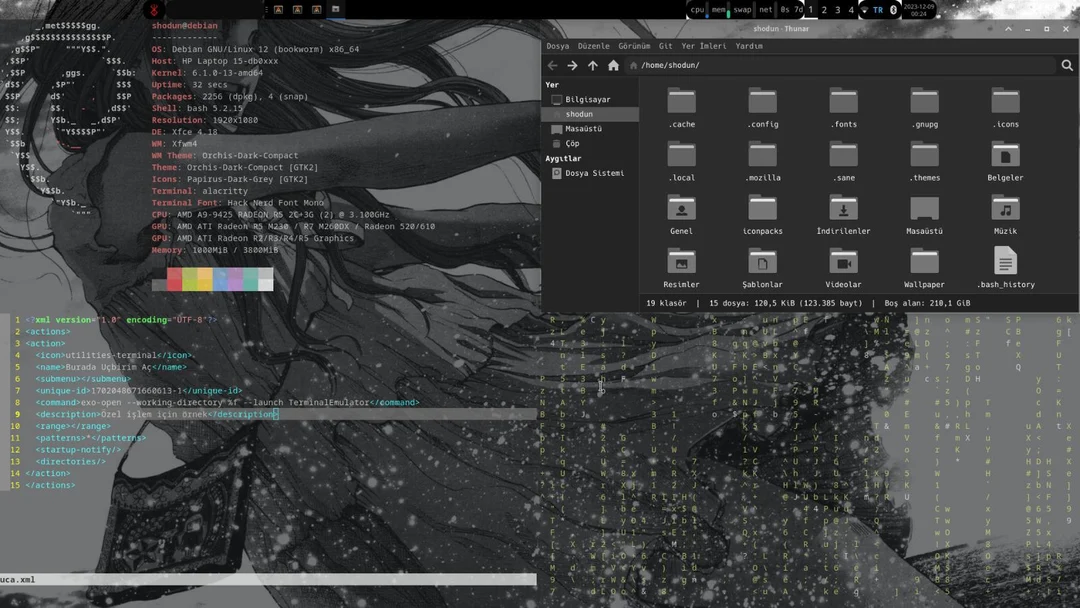The image size is (1080, 608).
Task: Toggle the TR keyboard layout indicator
Action: point(877,9)
